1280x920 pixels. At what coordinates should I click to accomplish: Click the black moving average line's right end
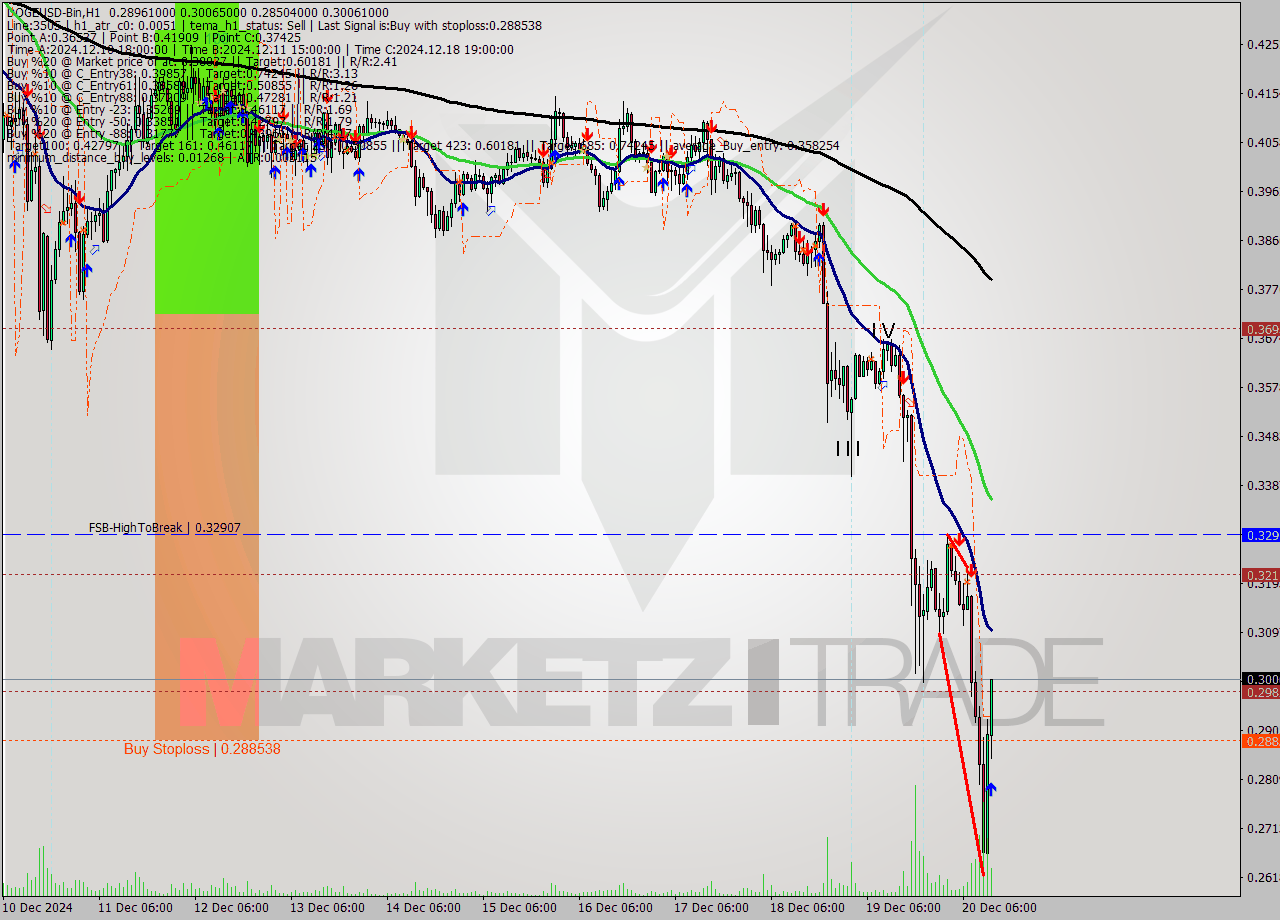989,277
